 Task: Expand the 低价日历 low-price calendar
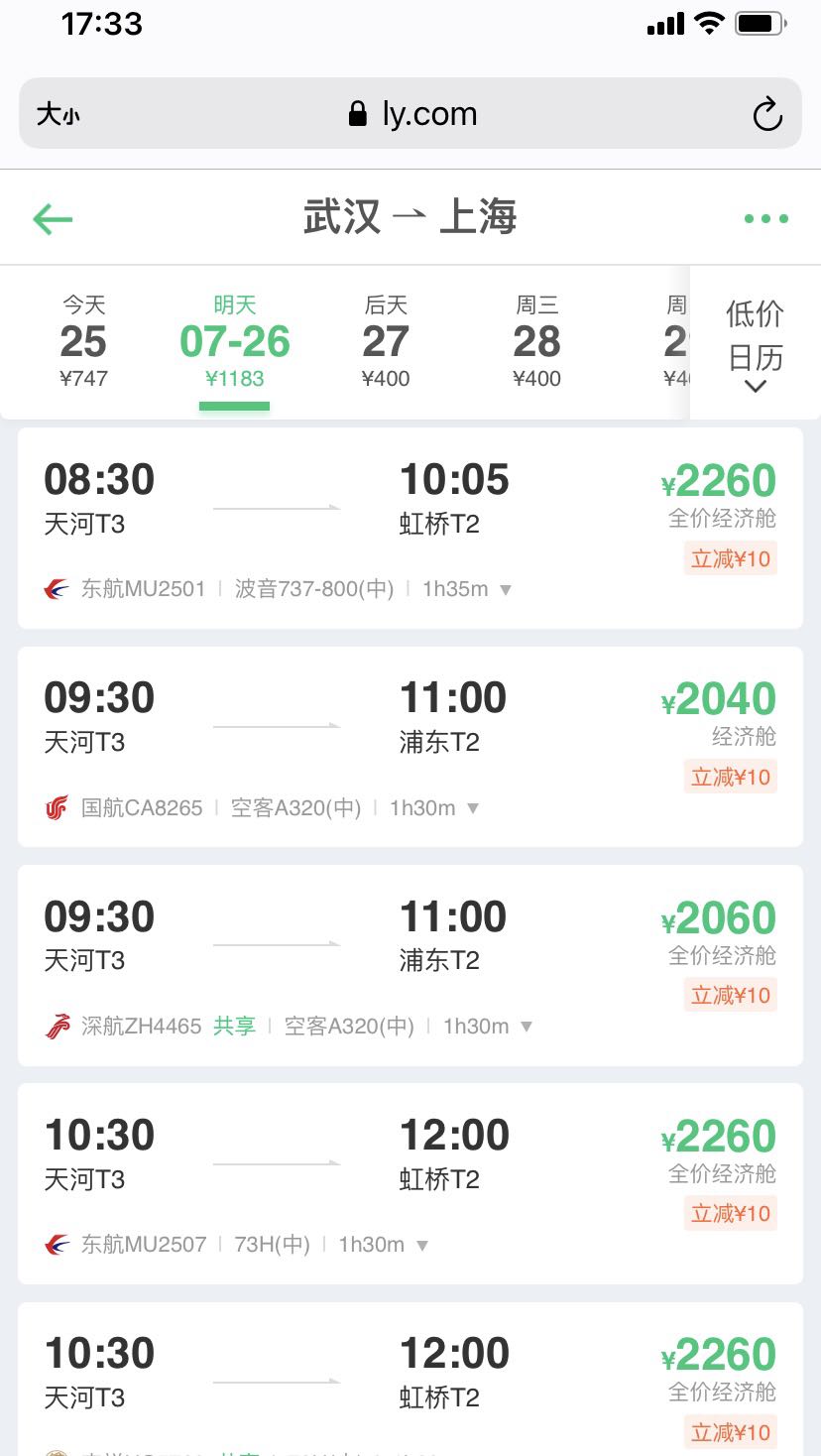(x=755, y=343)
